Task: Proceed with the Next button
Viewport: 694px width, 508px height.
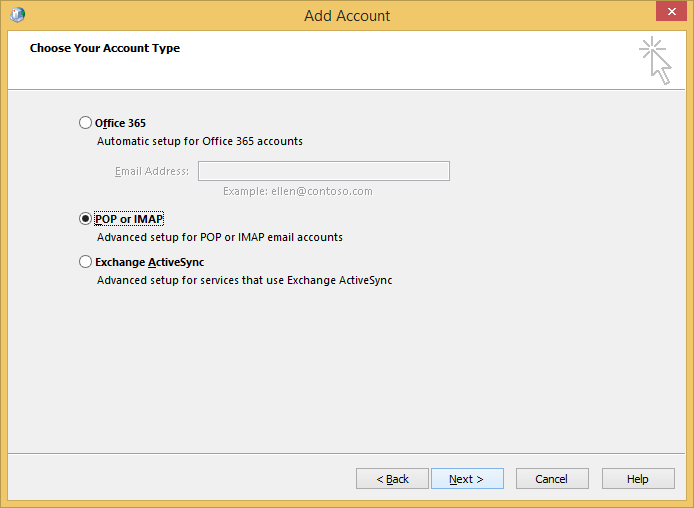Action: 467,479
